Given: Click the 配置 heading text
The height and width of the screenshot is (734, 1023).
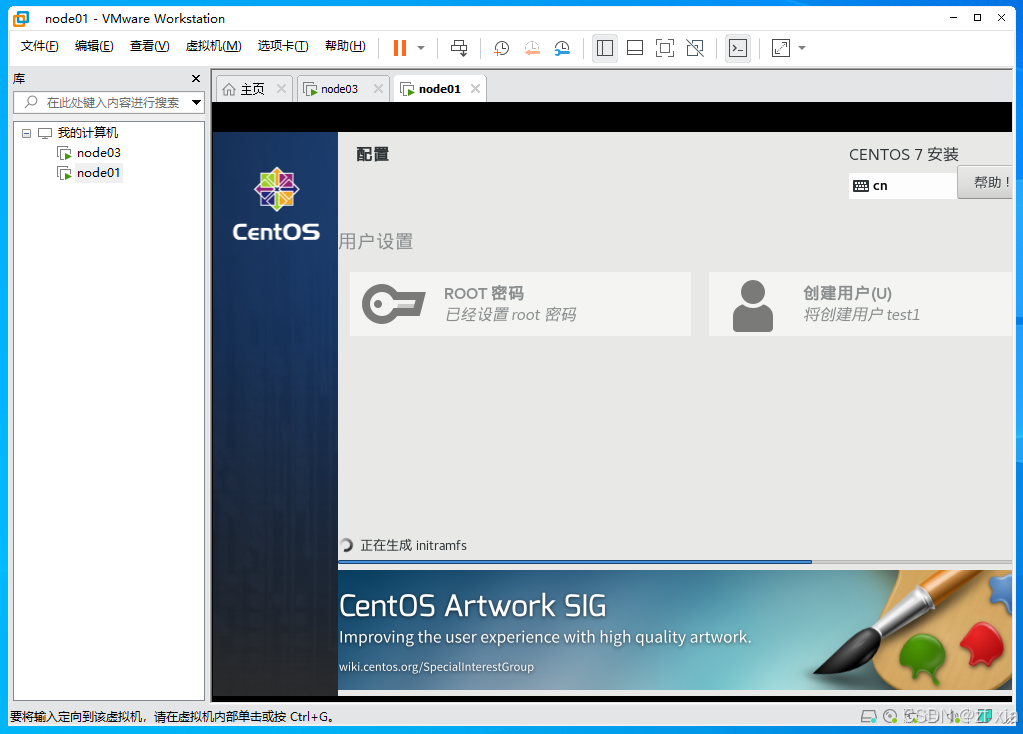Looking at the screenshot, I should click(373, 154).
